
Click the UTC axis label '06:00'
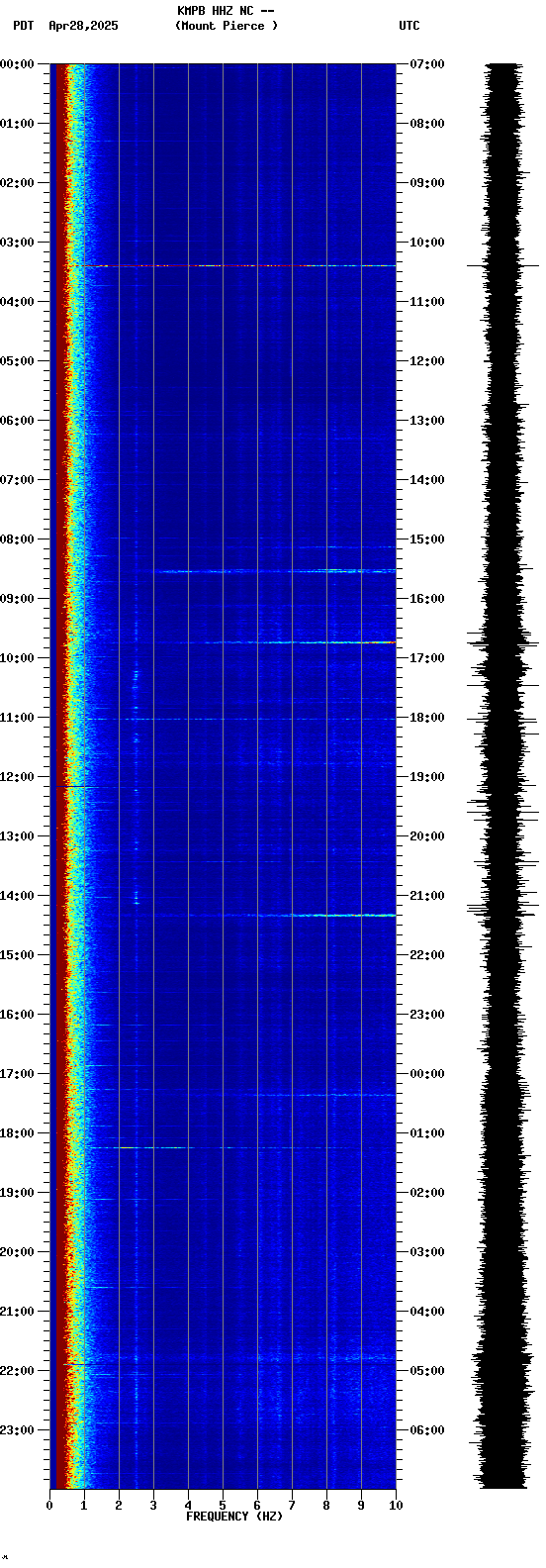pyautogui.click(x=427, y=1430)
